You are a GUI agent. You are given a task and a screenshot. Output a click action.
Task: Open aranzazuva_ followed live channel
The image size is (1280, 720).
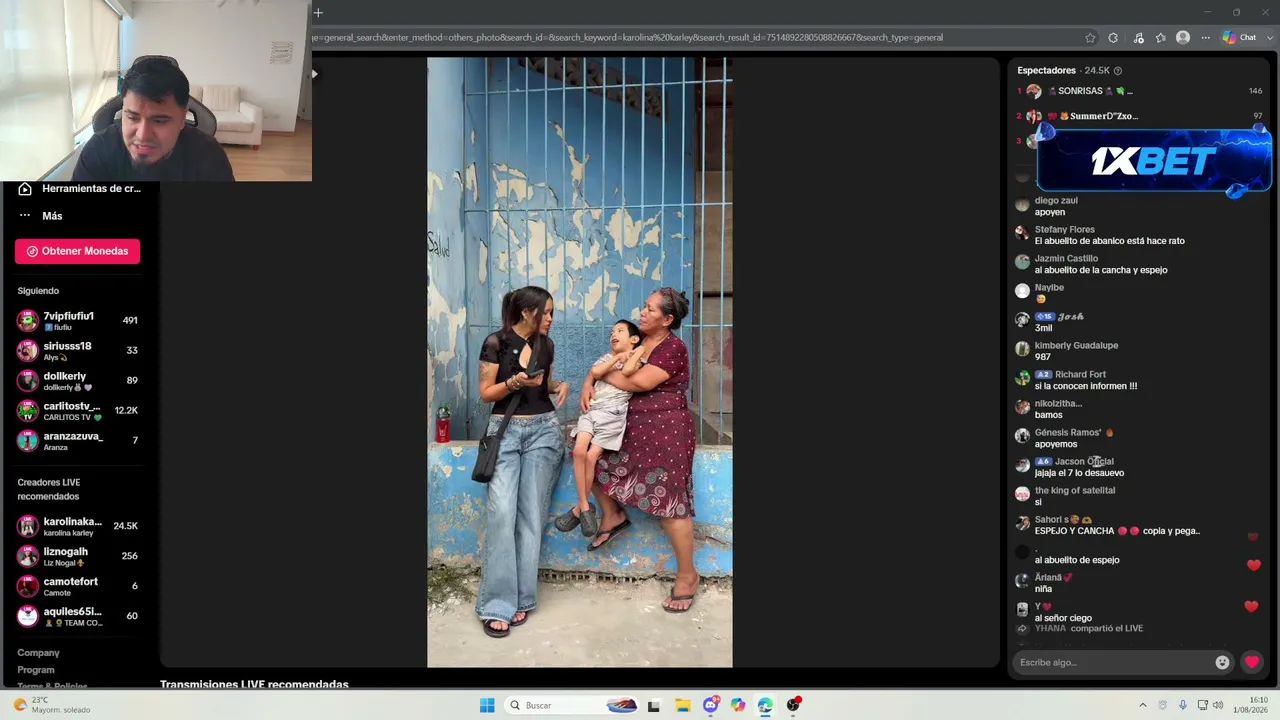[x=78, y=441]
